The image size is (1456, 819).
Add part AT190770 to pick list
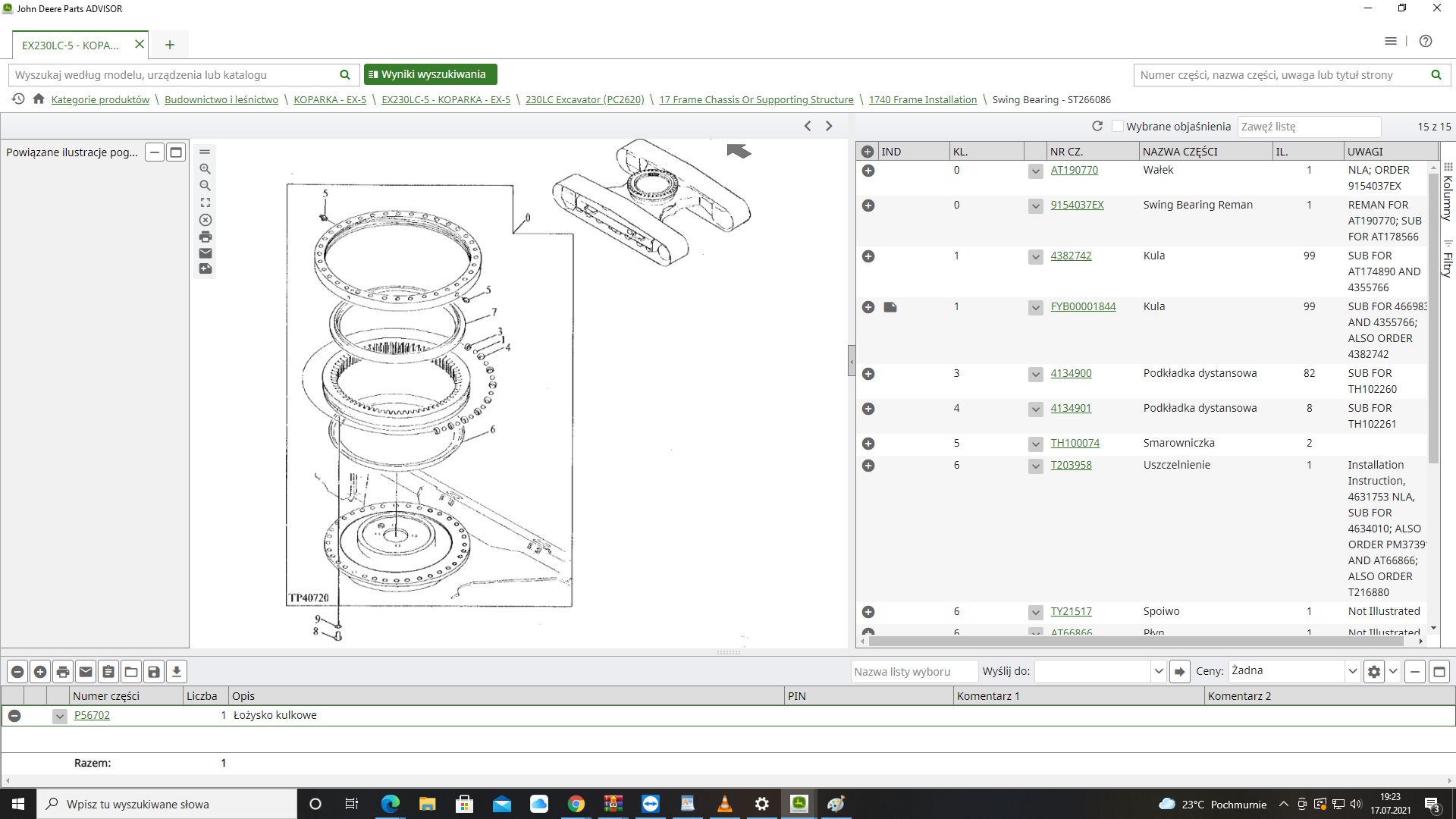coord(868,171)
